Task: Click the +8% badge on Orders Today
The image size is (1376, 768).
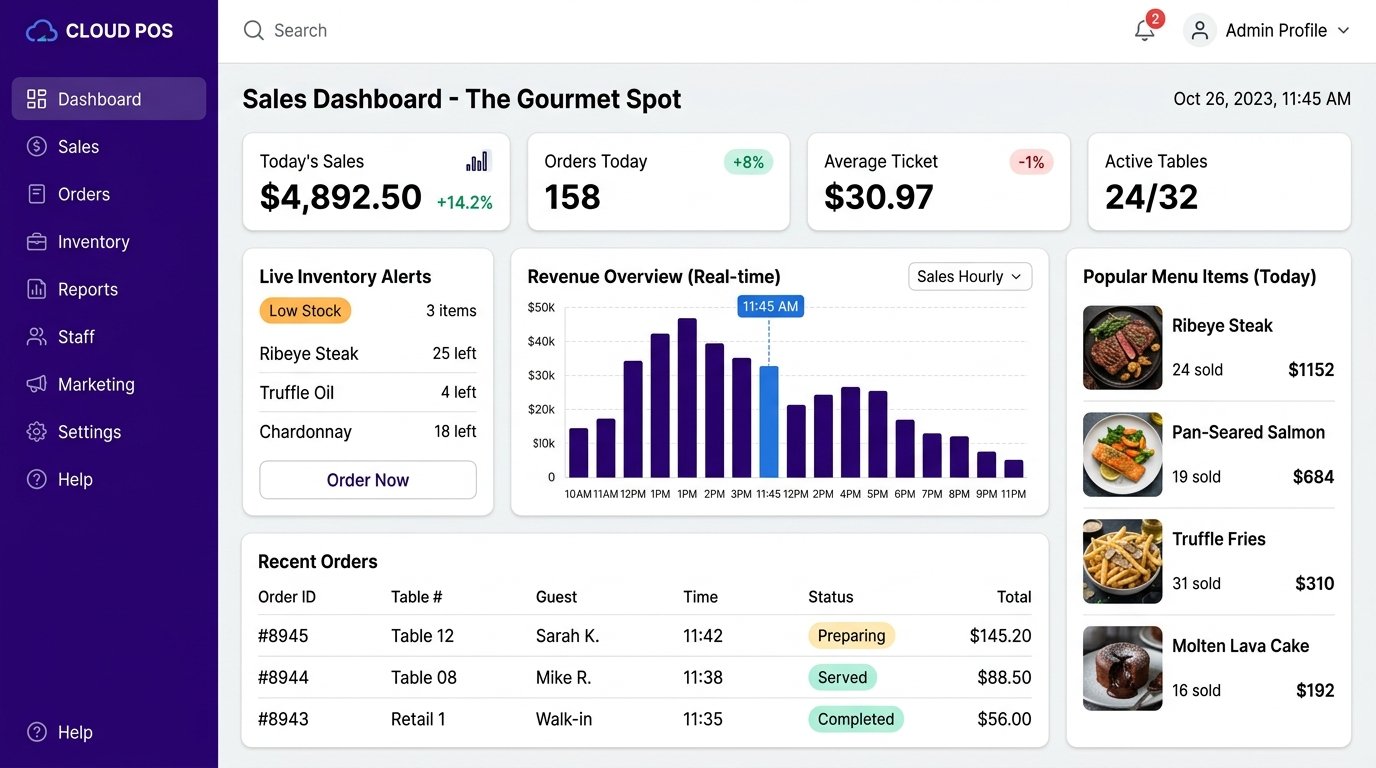Action: (x=748, y=162)
